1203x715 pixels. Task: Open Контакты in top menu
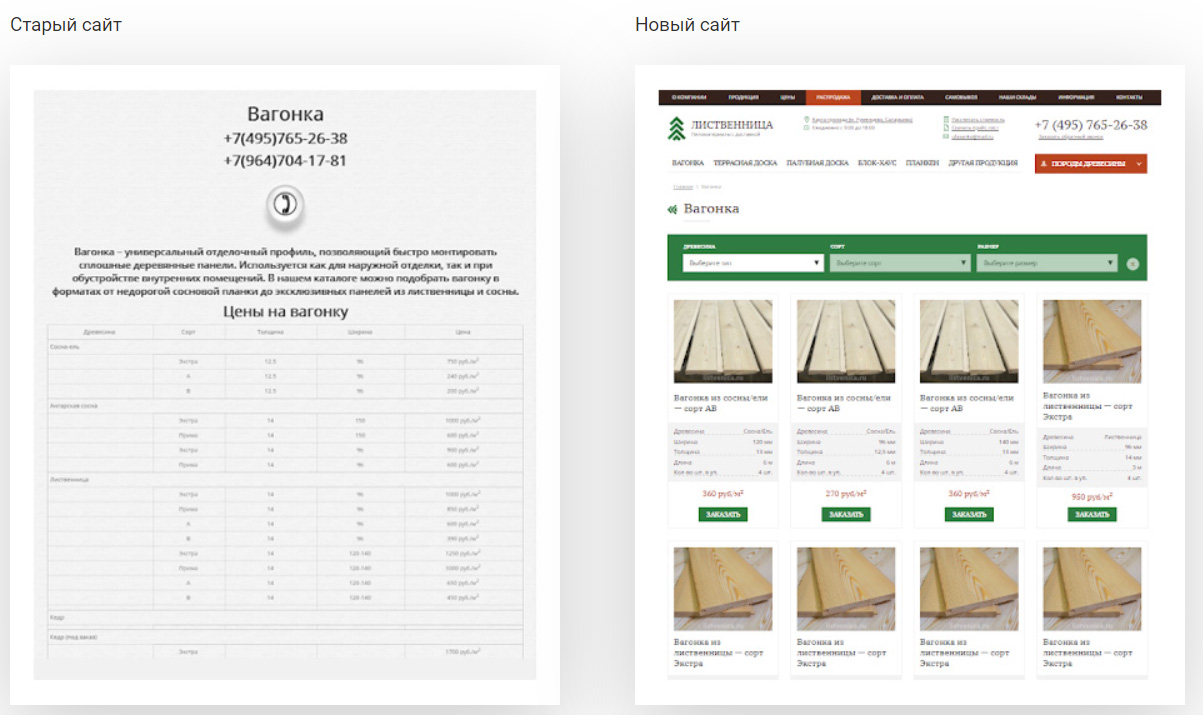1129,97
